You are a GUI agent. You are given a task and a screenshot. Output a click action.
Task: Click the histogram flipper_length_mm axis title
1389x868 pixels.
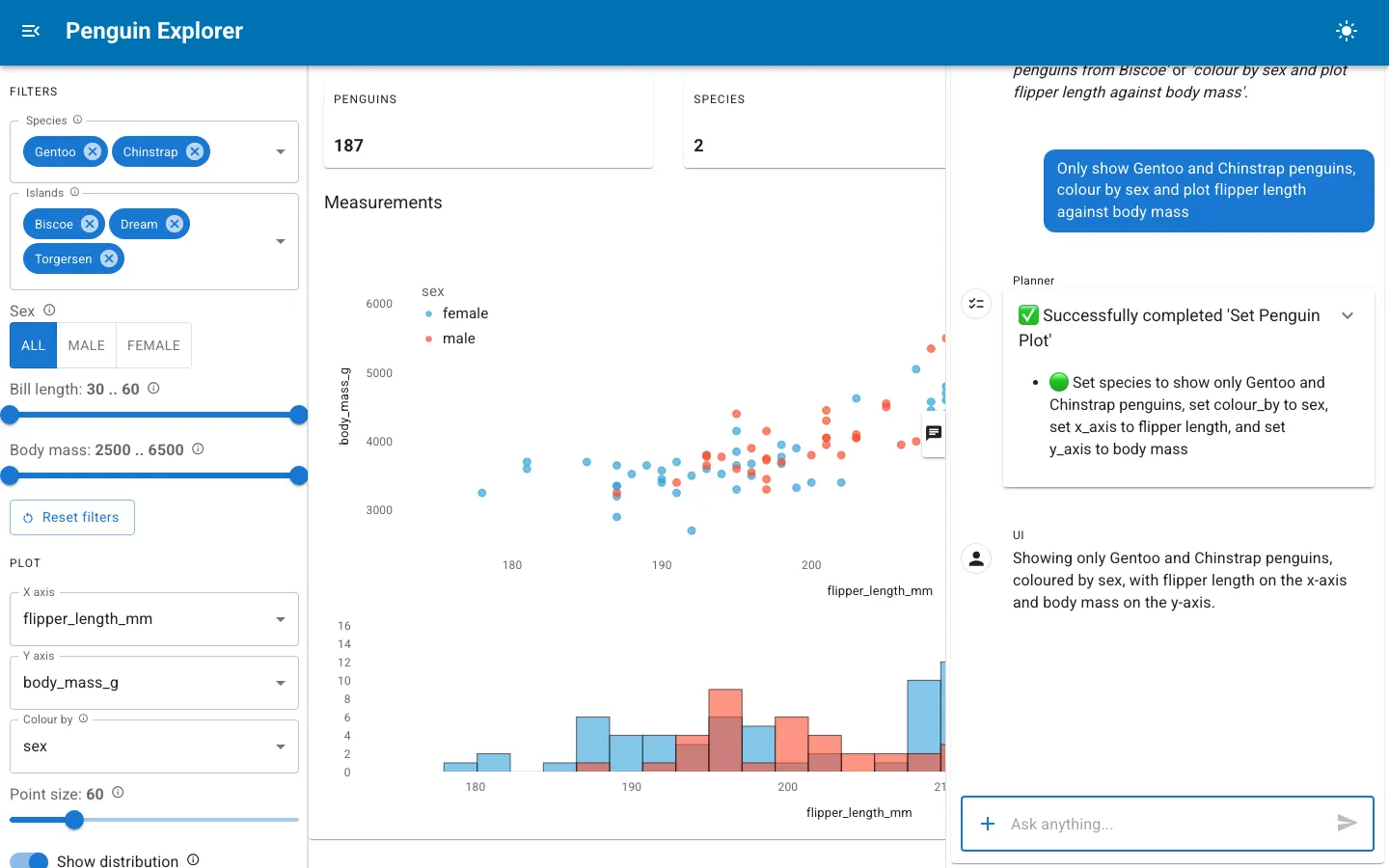[858, 812]
